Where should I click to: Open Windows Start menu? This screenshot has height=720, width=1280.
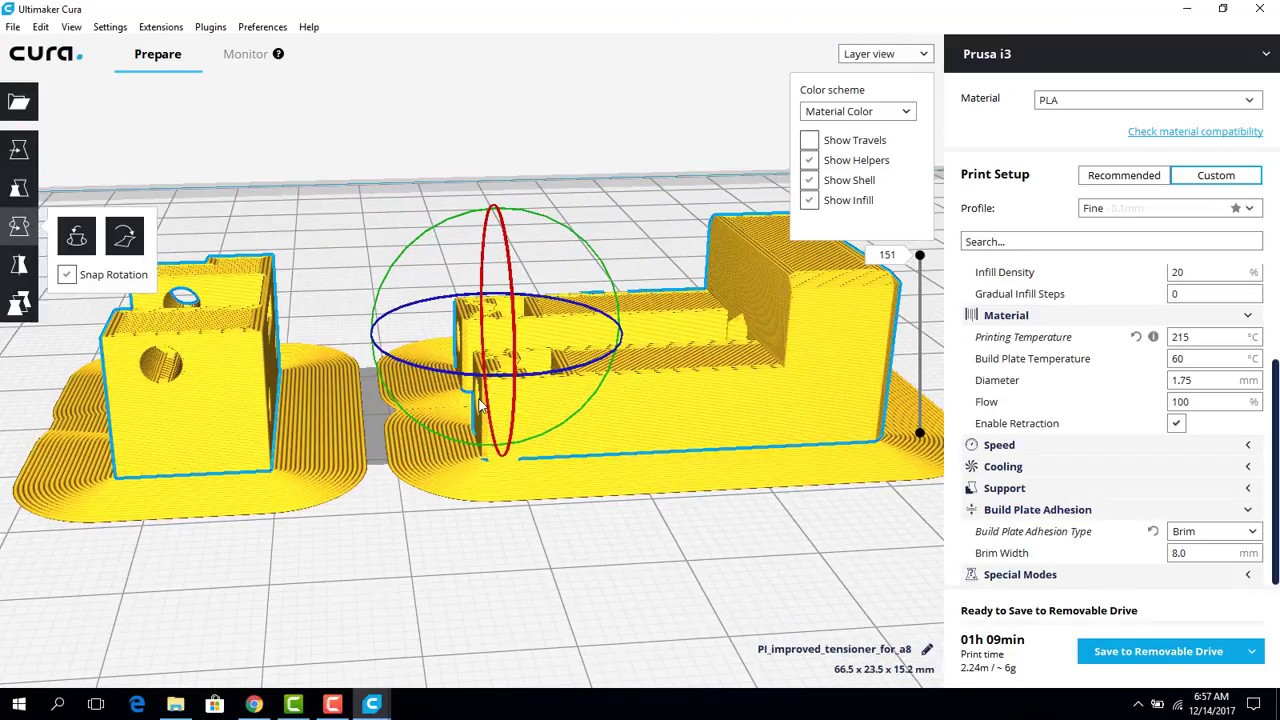click(x=19, y=704)
